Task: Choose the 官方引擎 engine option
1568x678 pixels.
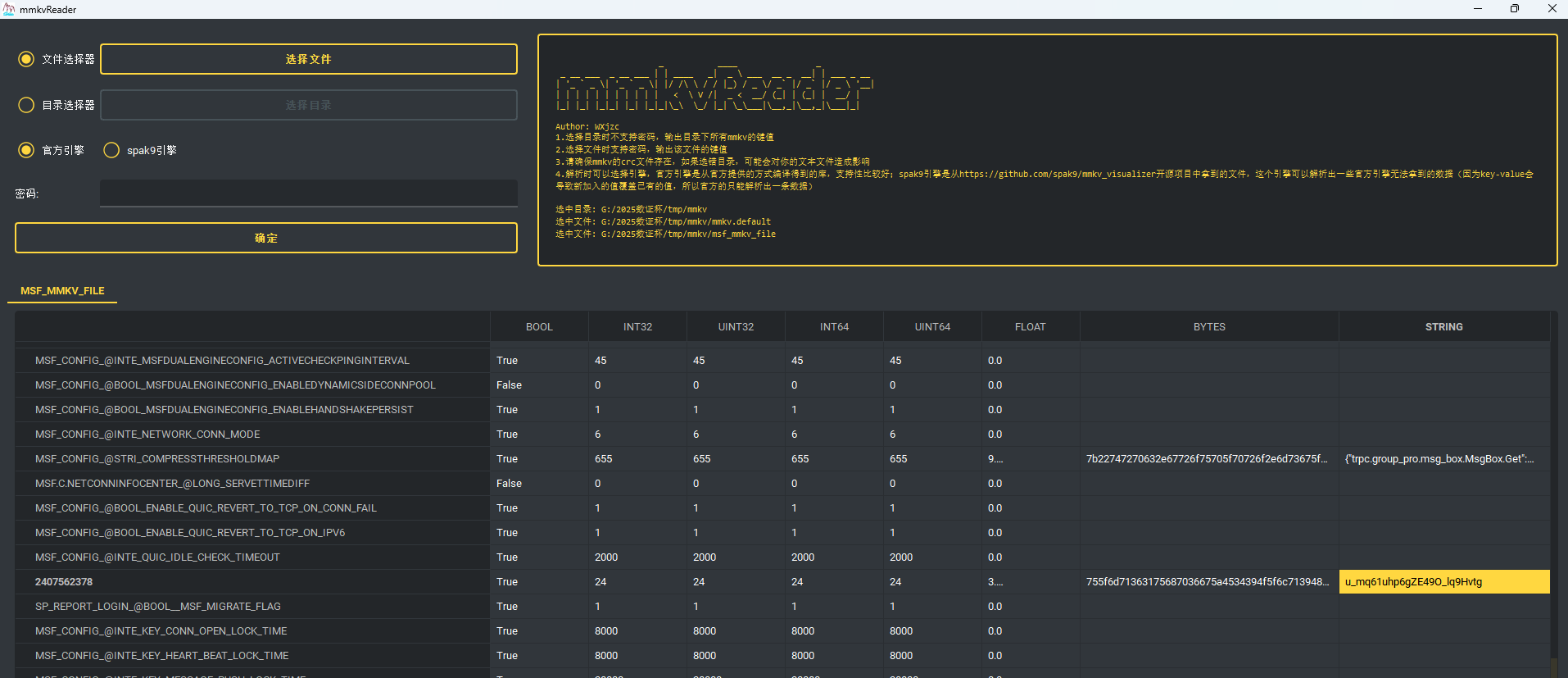Action: [26, 150]
